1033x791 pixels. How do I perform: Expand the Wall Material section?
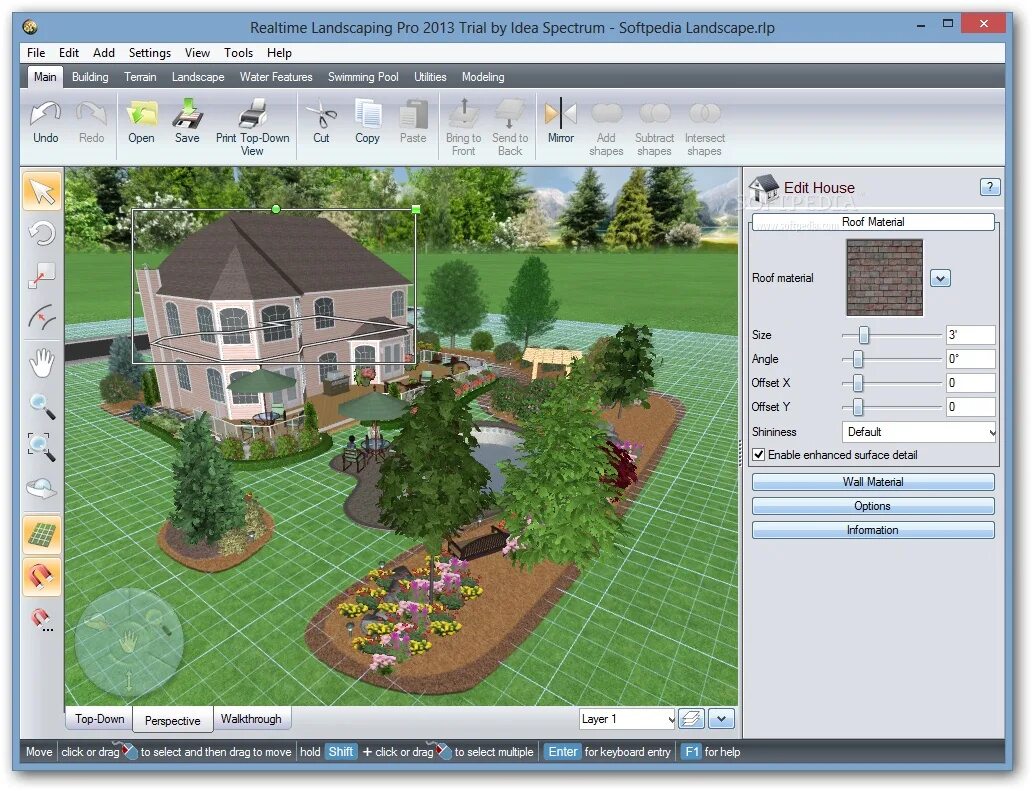pos(873,482)
